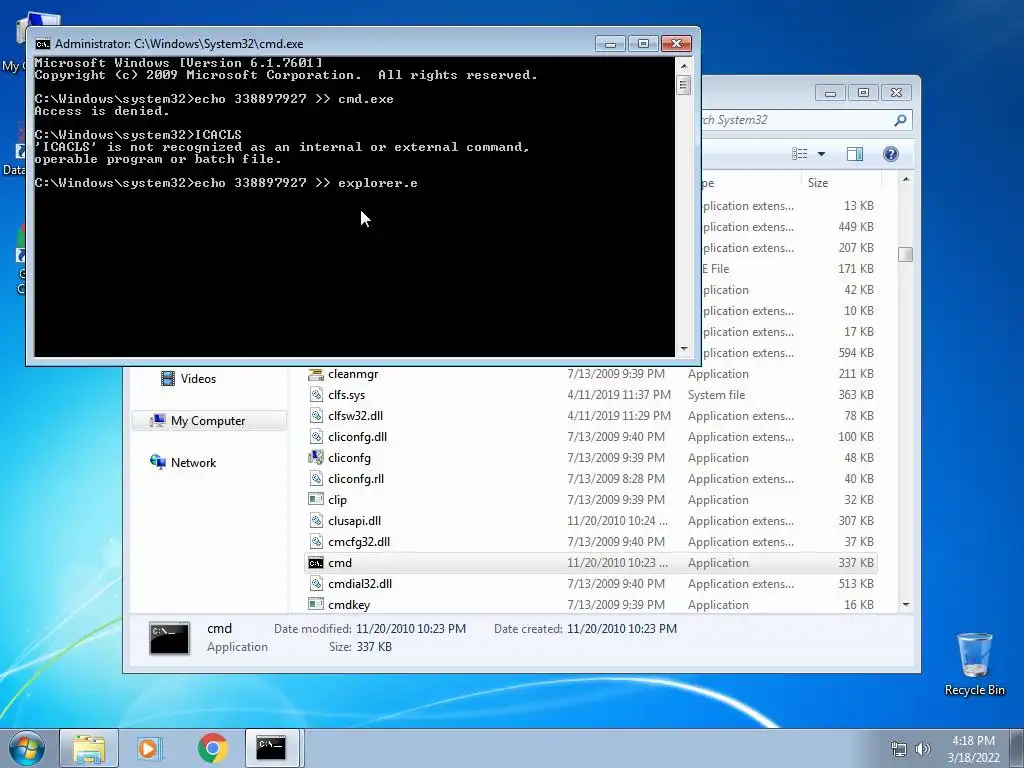Open the Windows Start menu

[x=27, y=748]
